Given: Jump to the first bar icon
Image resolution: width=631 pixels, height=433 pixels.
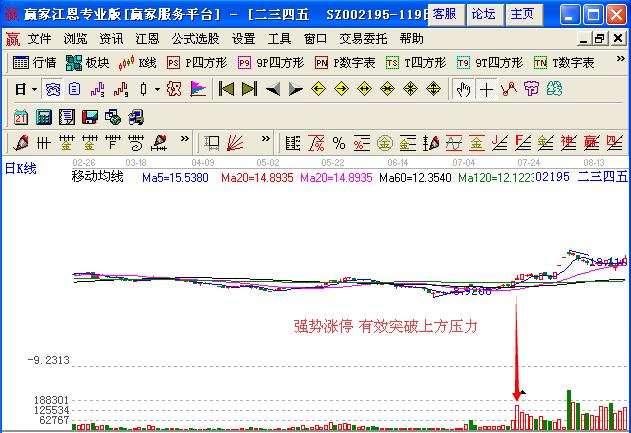Looking at the screenshot, I should 227,89.
